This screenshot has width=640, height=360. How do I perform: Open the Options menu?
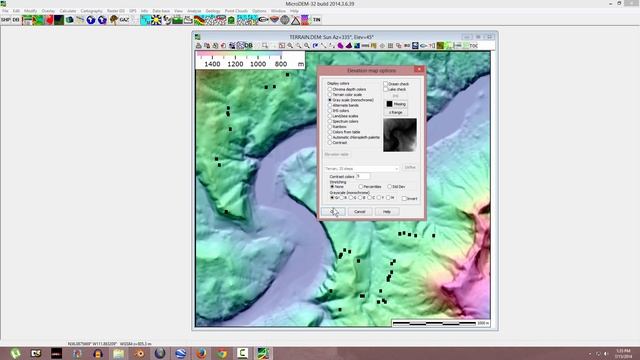pos(259,11)
